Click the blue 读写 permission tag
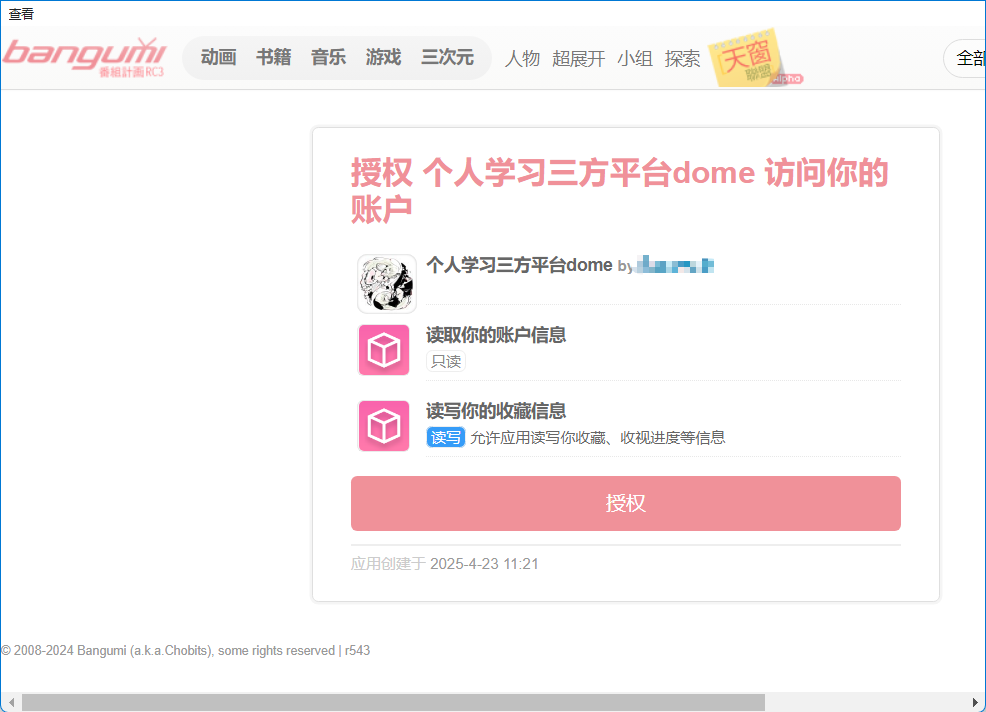Image resolution: width=986 pixels, height=712 pixels. (x=445, y=437)
